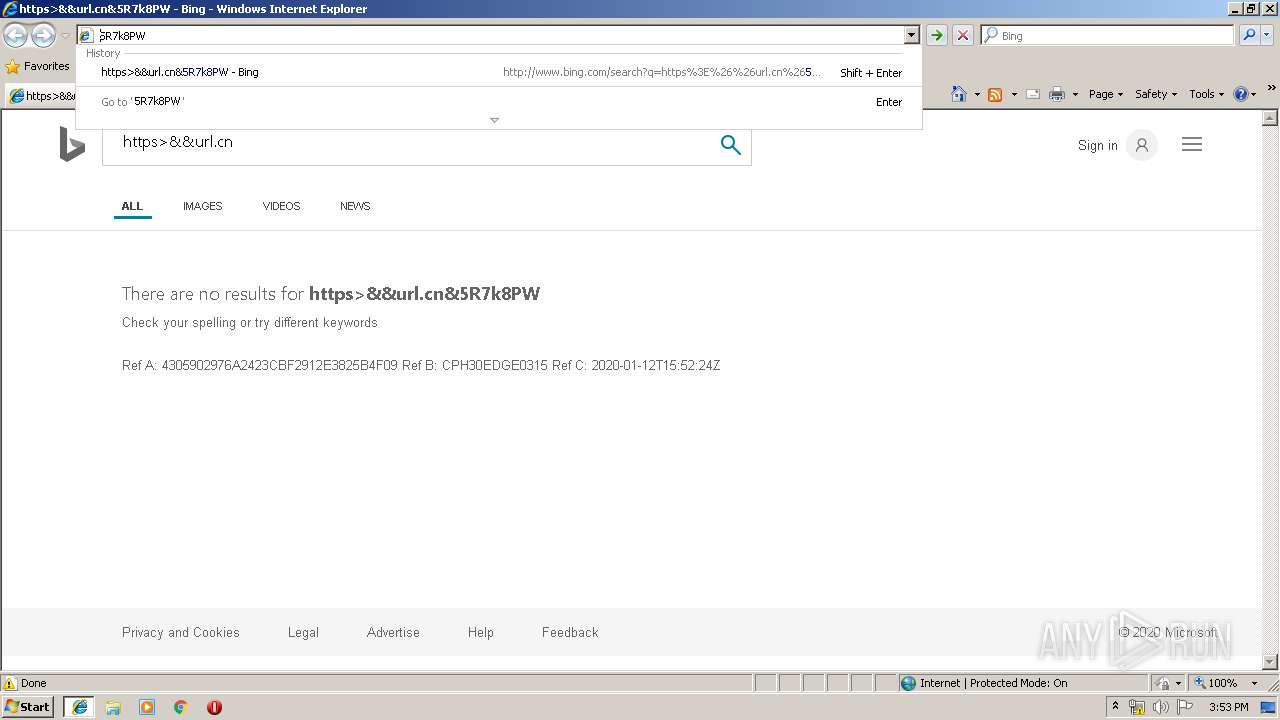
Task: Click the Internet Protected Mode status text
Action: tap(993, 683)
